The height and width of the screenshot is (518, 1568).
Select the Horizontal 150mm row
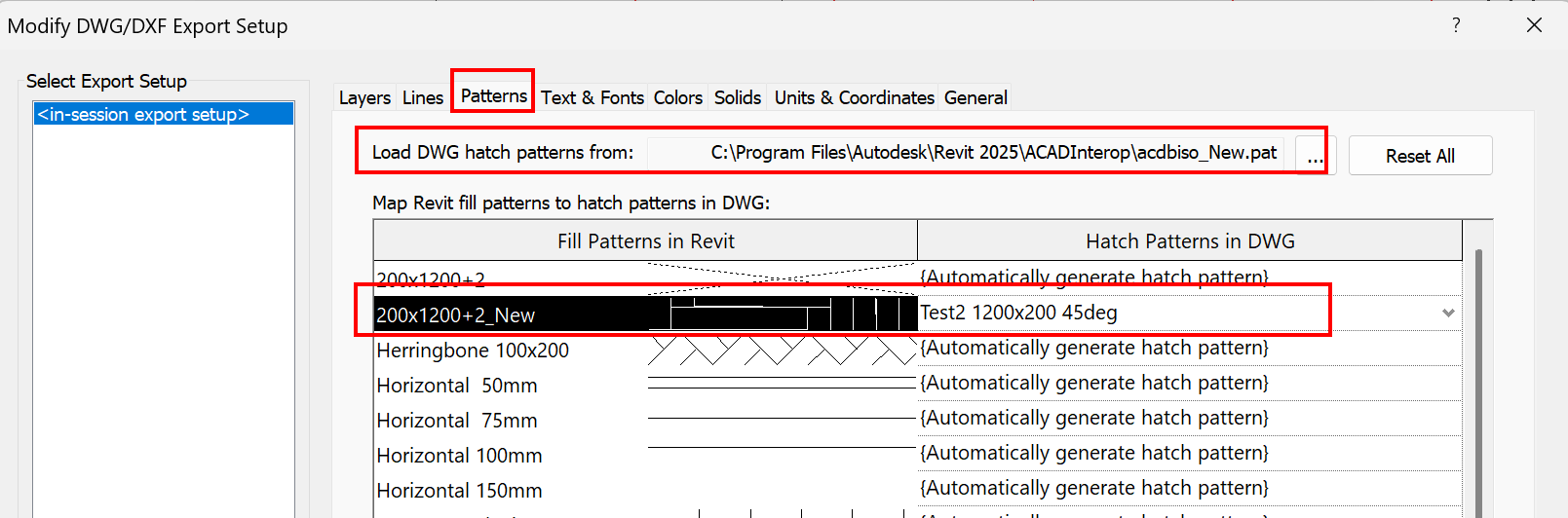click(645, 490)
